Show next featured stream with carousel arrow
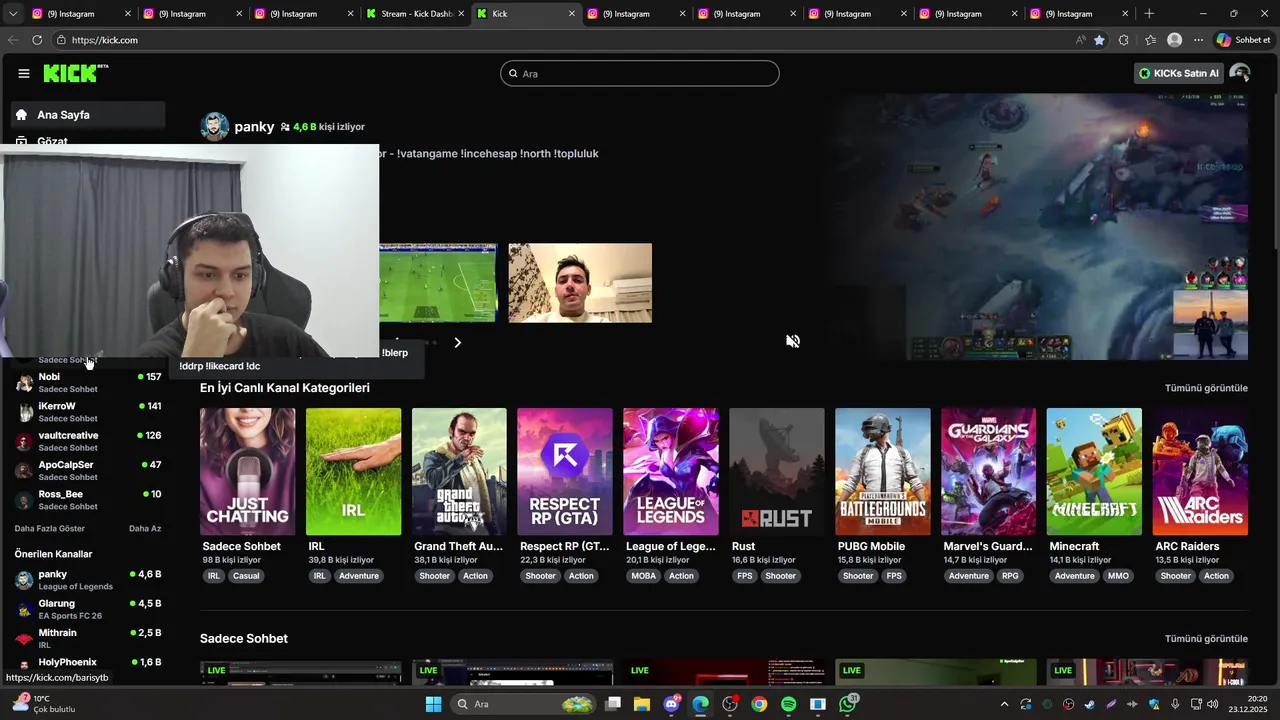 coord(457,342)
